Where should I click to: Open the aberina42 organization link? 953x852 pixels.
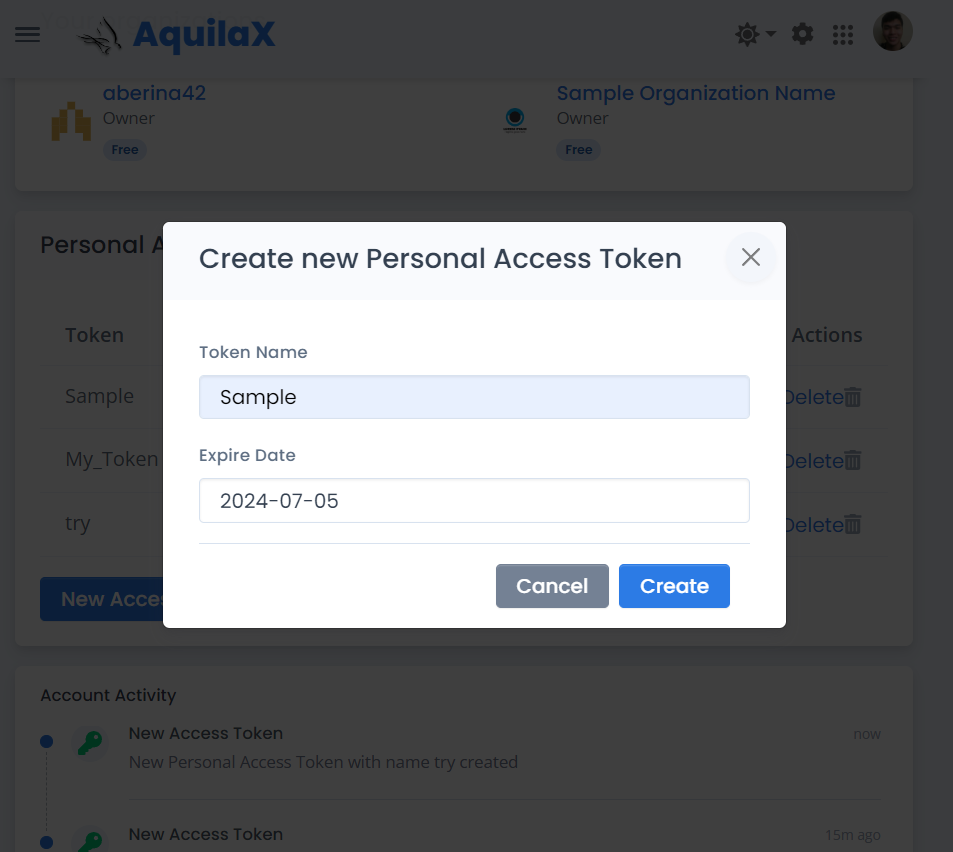154,93
